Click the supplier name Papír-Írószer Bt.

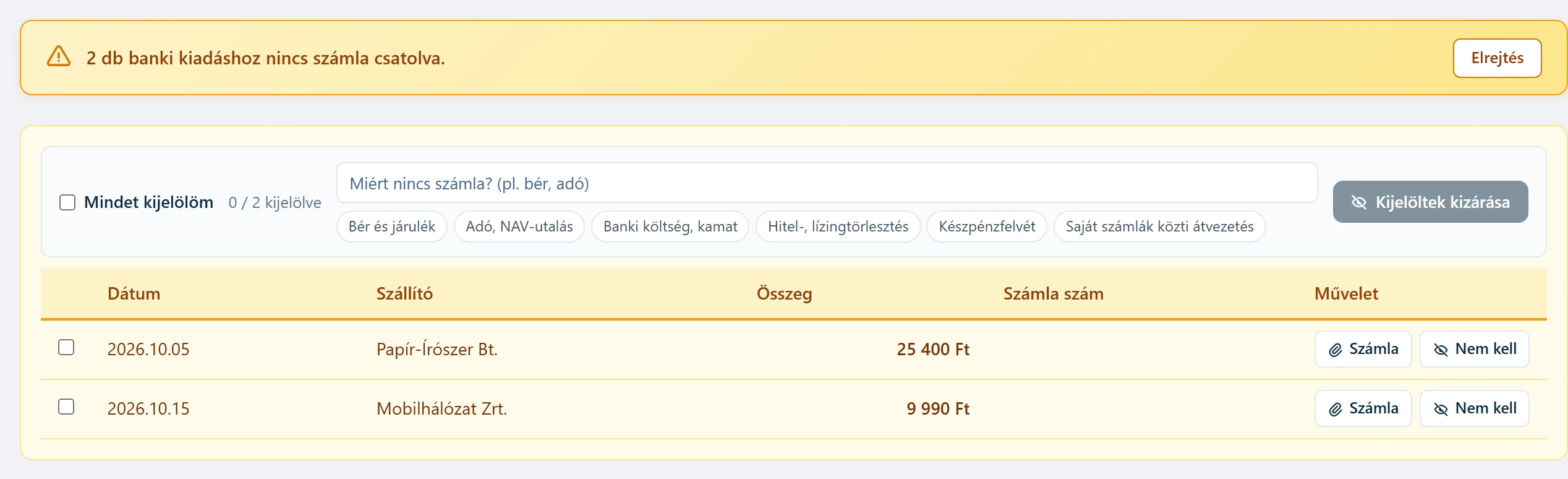437,349
